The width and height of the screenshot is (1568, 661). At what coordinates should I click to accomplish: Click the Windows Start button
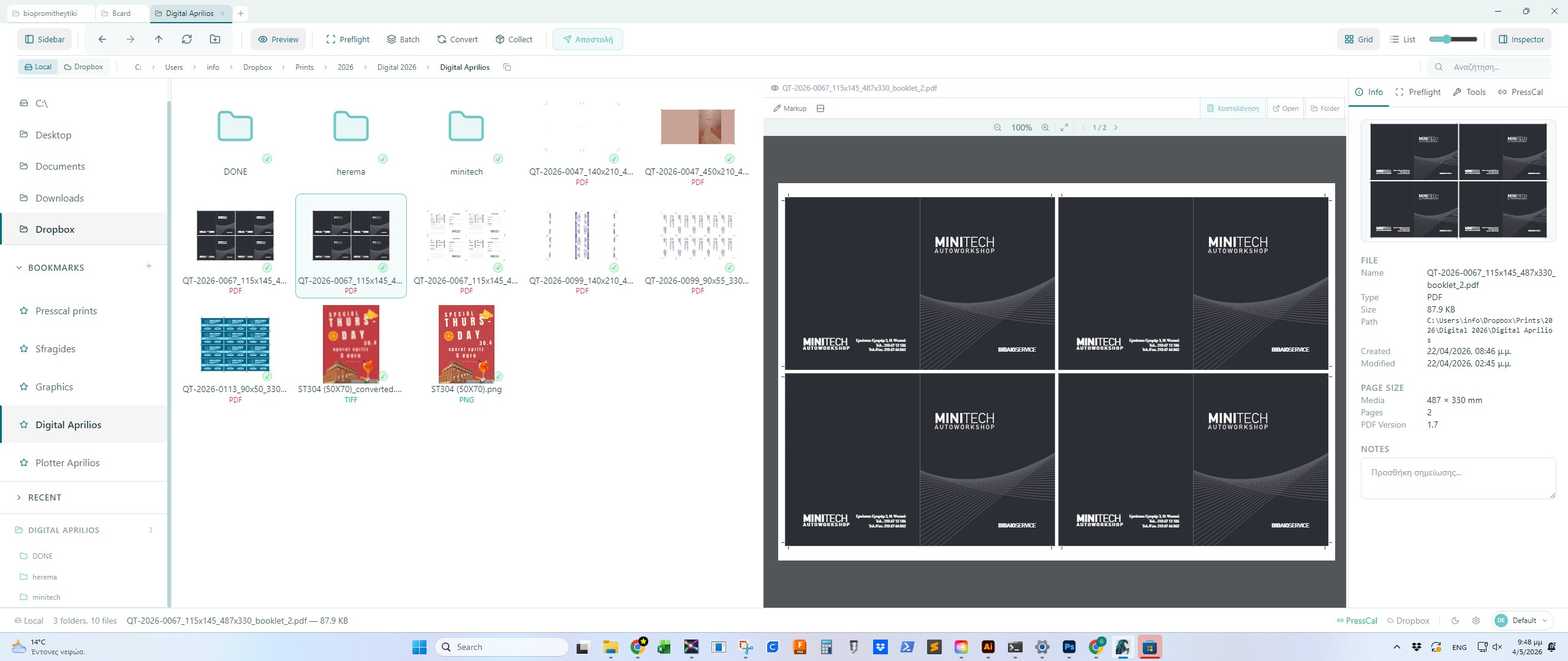420,647
